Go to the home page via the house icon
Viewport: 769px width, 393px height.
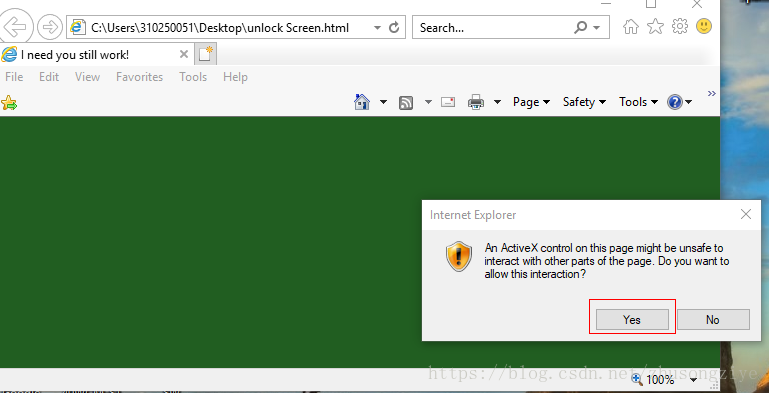(x=631, y=27)
